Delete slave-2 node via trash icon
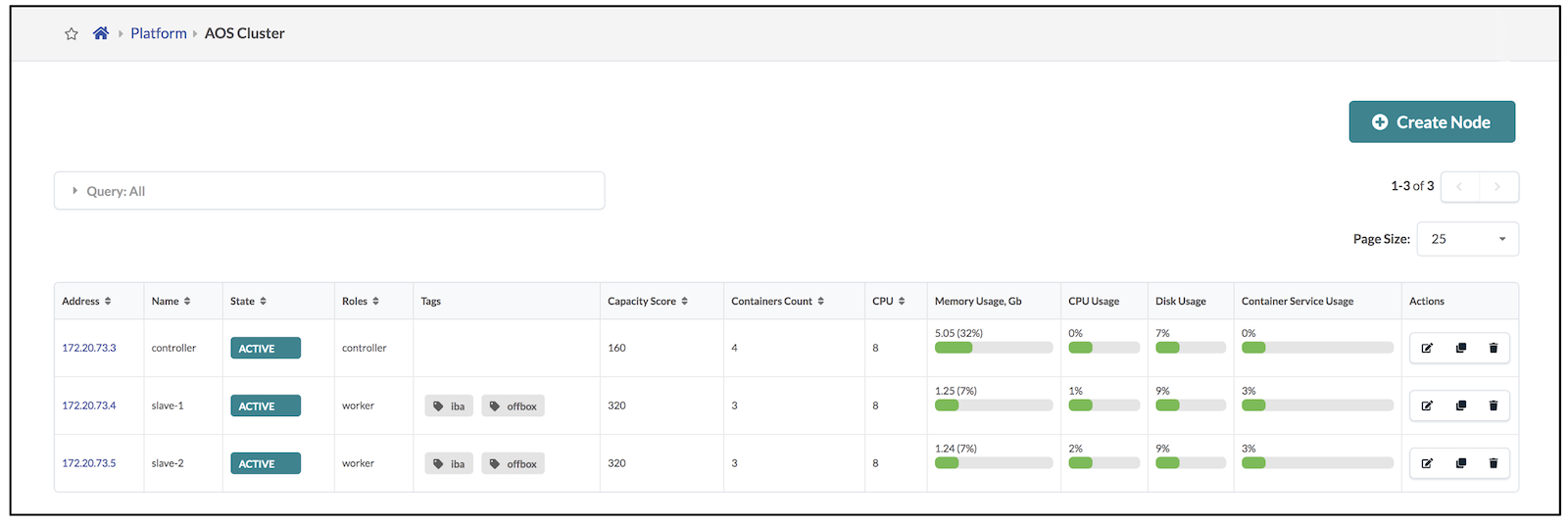Image resolution: width=1568 pixels, height=524 pixels. [1494, 463]
